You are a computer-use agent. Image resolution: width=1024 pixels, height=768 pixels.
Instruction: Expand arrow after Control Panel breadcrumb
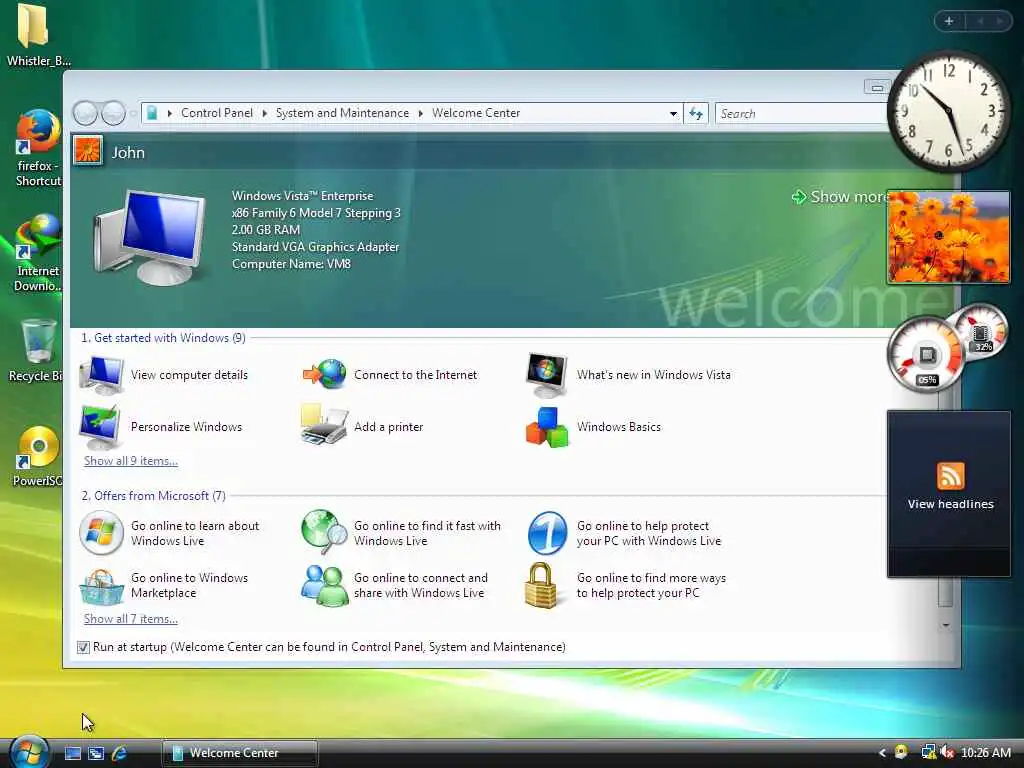tap(264, 114)
